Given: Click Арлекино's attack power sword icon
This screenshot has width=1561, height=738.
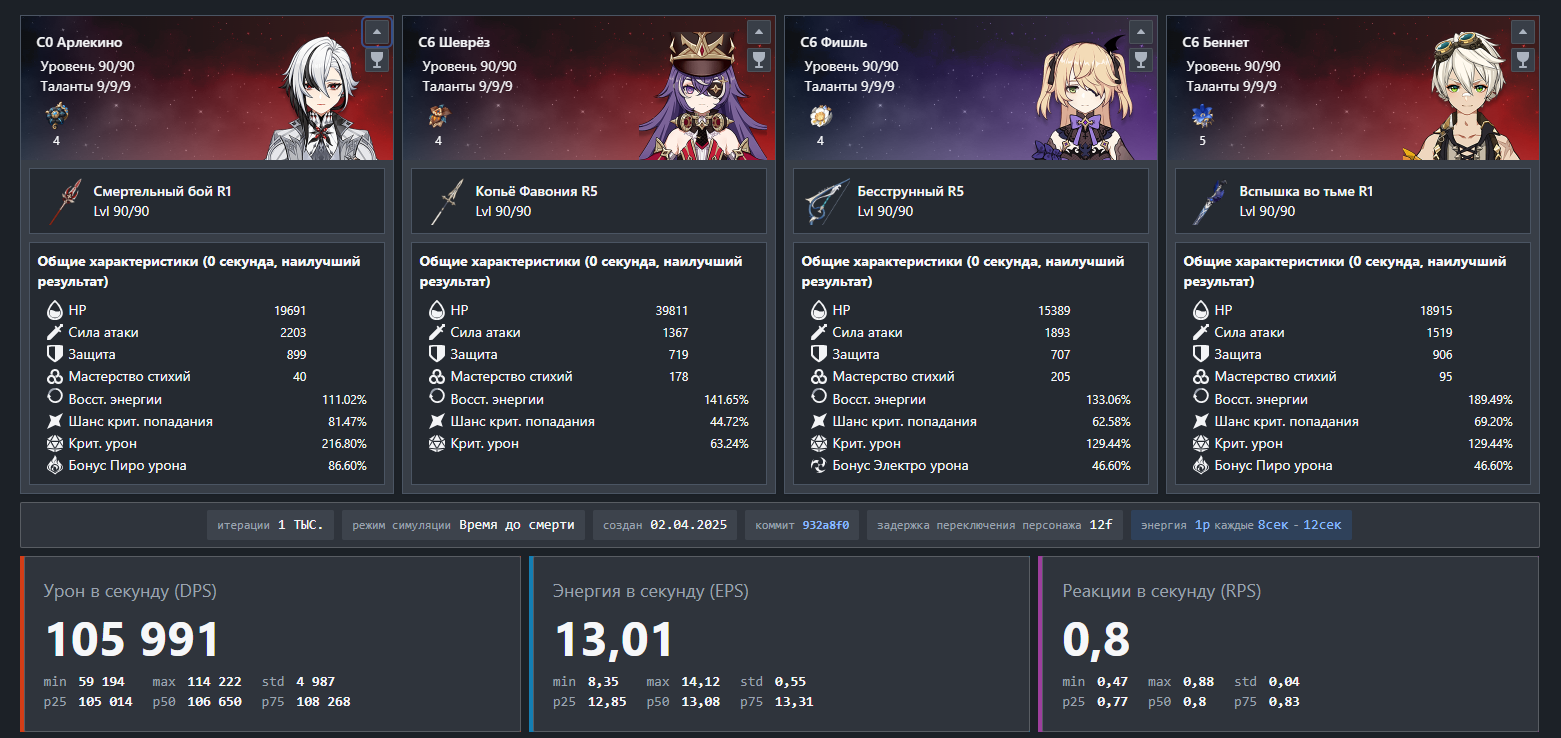Looking at the screenshot, I should (x=55, y=332).
